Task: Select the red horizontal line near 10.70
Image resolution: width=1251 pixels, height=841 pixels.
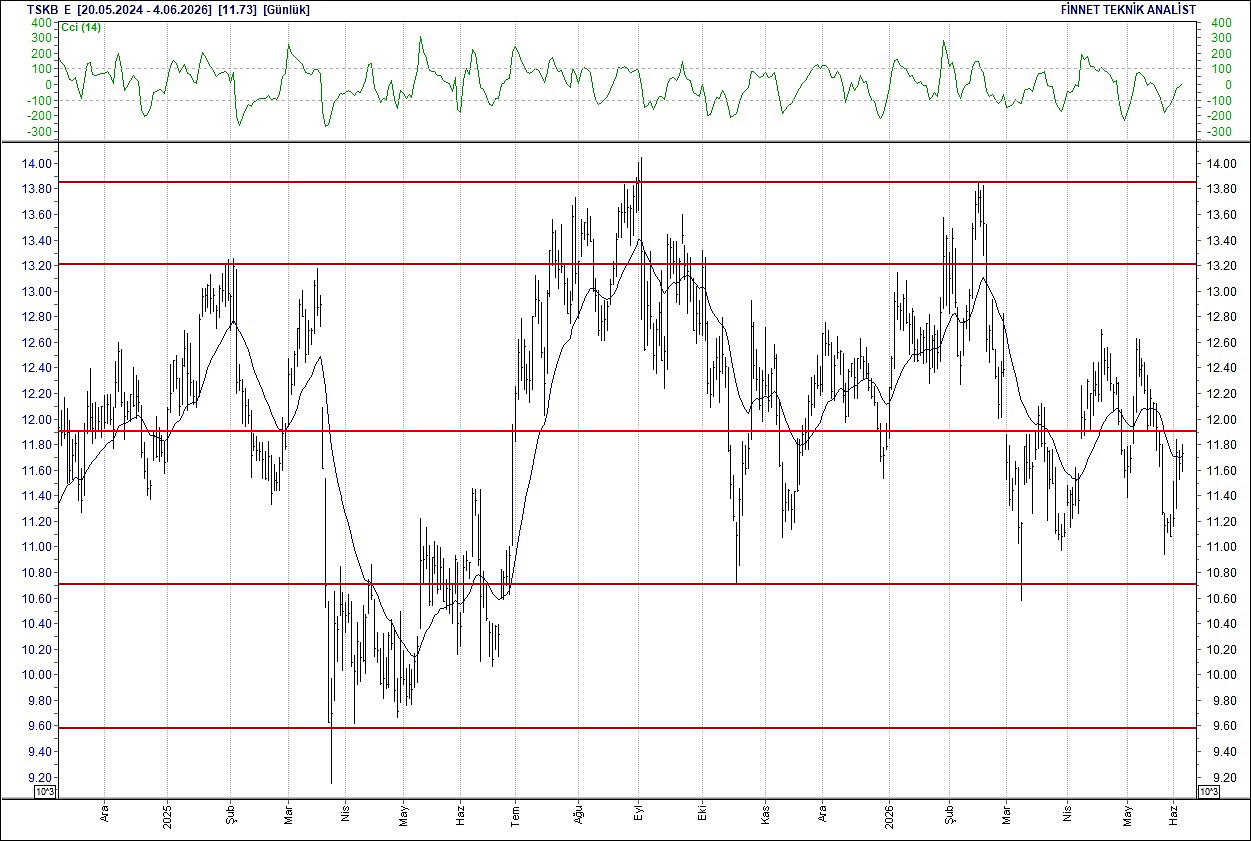Action: tap(627, 584)
